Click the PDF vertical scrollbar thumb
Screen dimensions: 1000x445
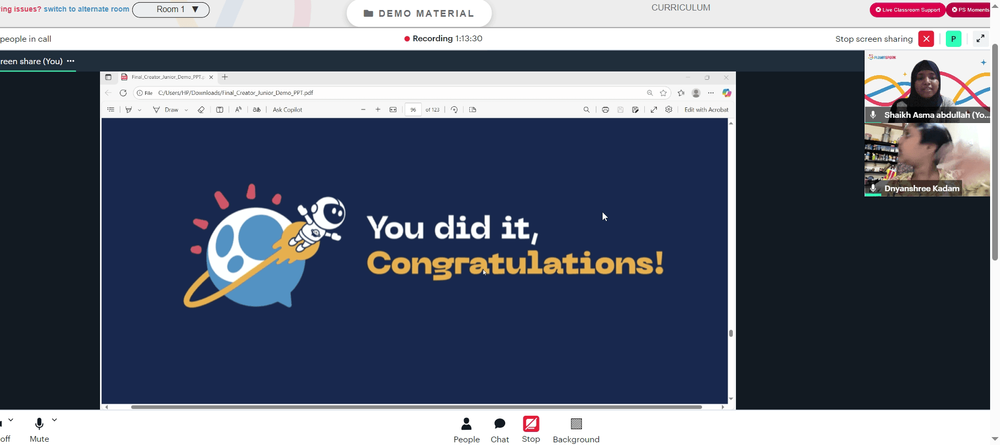pos(731,333)
